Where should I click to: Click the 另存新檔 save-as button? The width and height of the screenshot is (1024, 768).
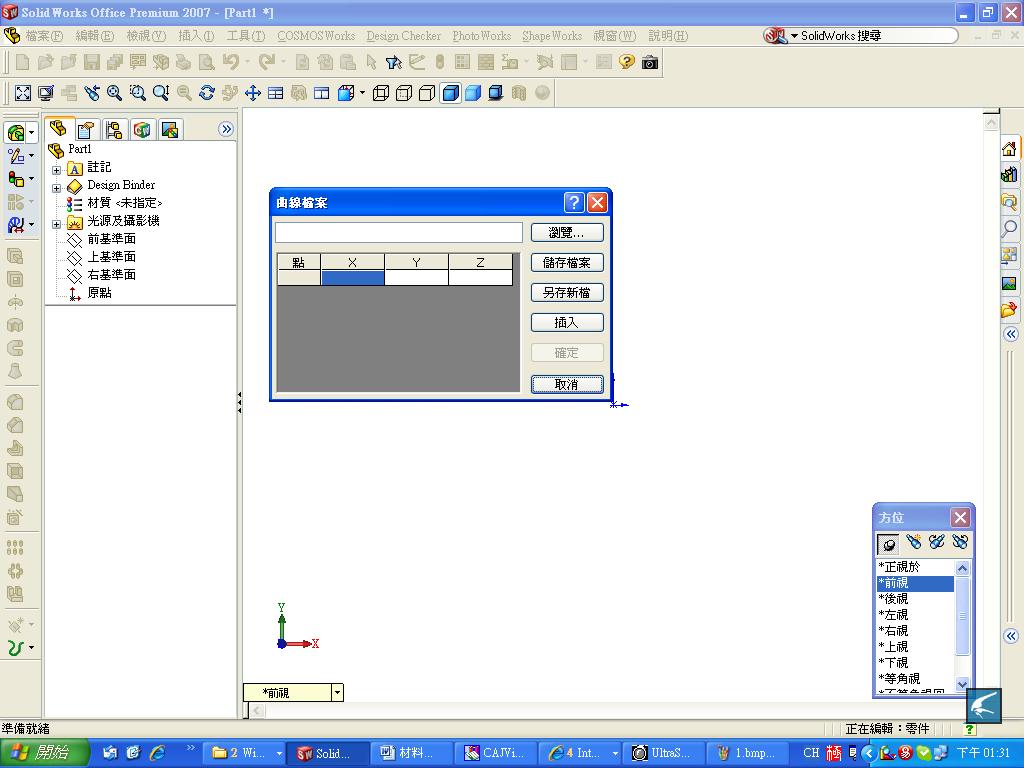point(567,293)
